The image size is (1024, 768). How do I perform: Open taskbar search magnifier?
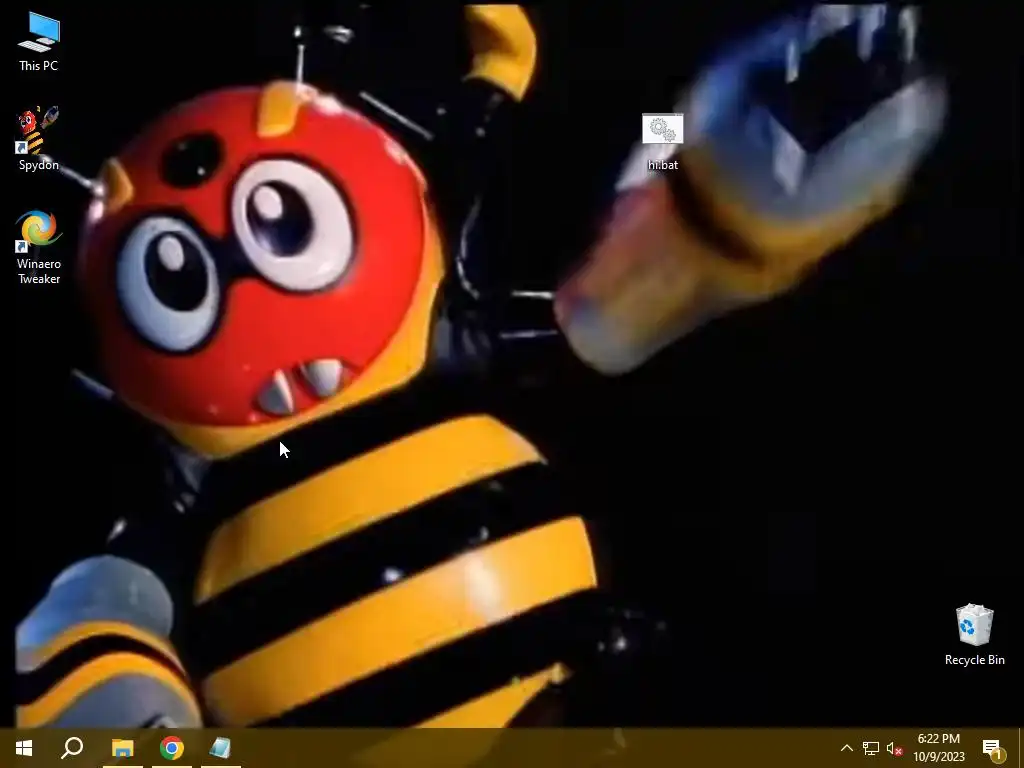[x=72, y=748]
